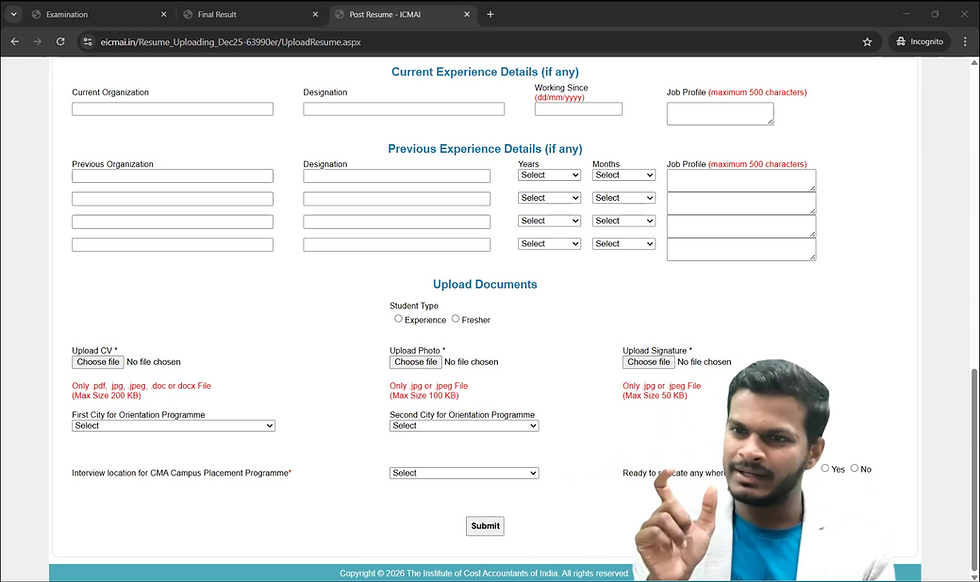Click the third Previous Organization field
The image size is (980, 582).
[x=172, y=222]
